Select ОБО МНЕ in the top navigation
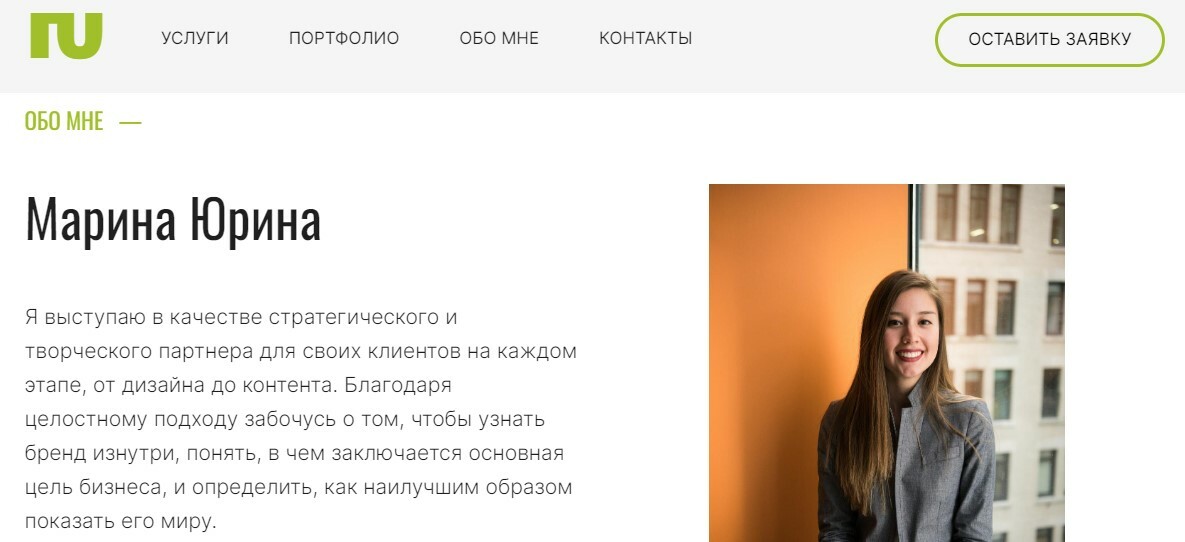Screen dimensions: 1185x542 [x=499, y=38]
